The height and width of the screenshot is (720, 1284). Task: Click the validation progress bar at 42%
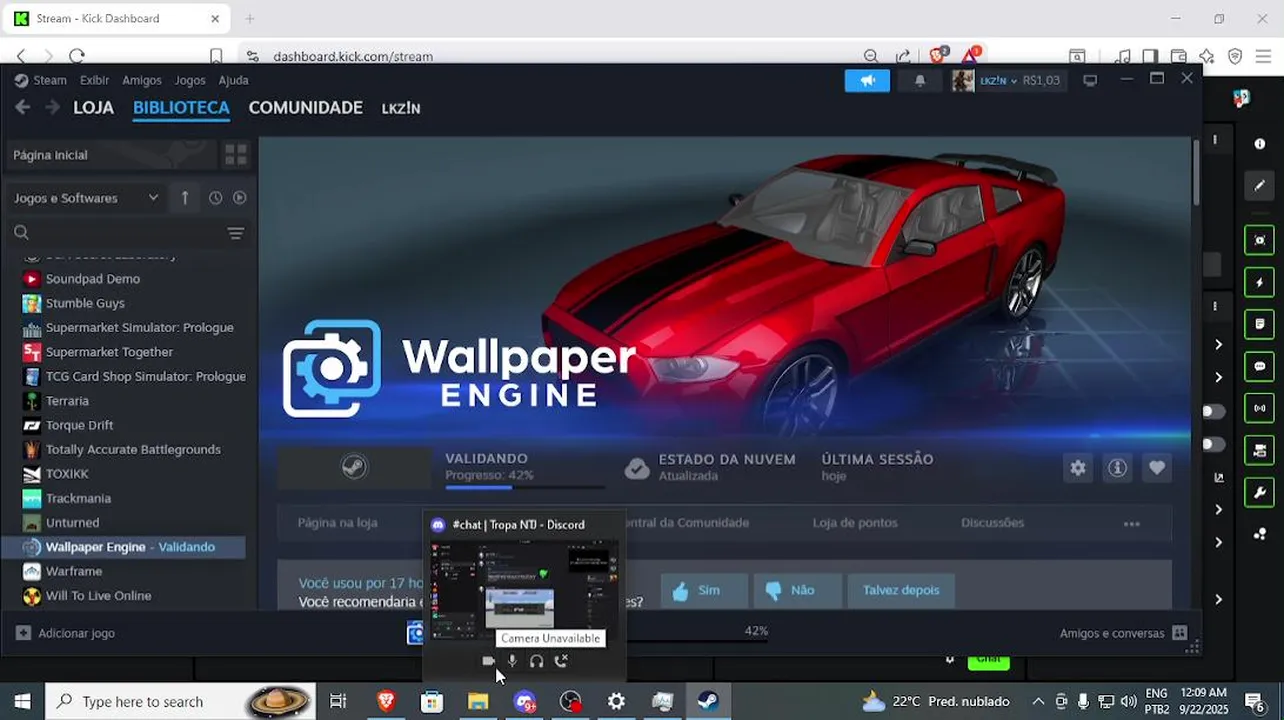(x=525, y=487)
